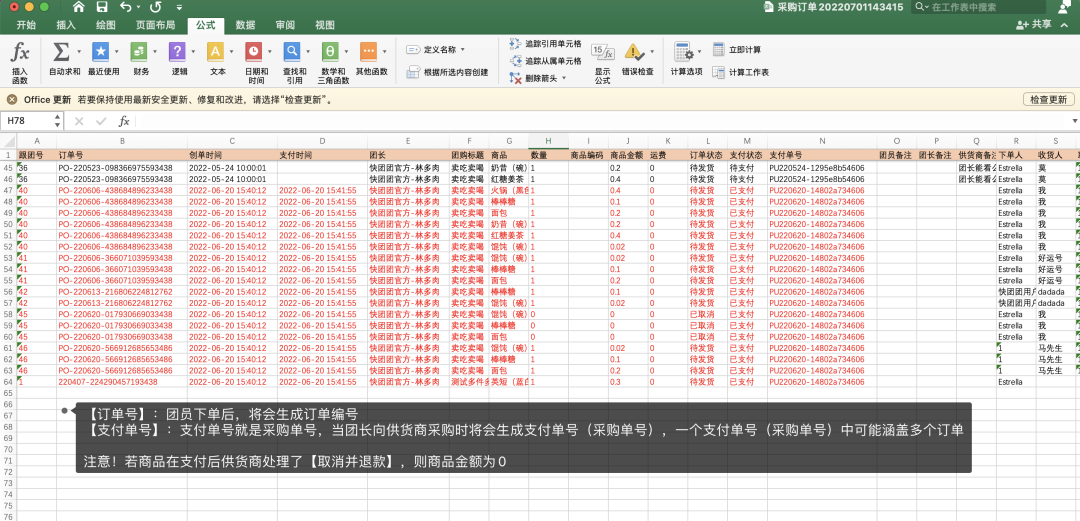The width and height of the screenshot is (1080, 521).
Task: Open the Date & Time (日期和时间) functions icon
Action: coord(255,52)
